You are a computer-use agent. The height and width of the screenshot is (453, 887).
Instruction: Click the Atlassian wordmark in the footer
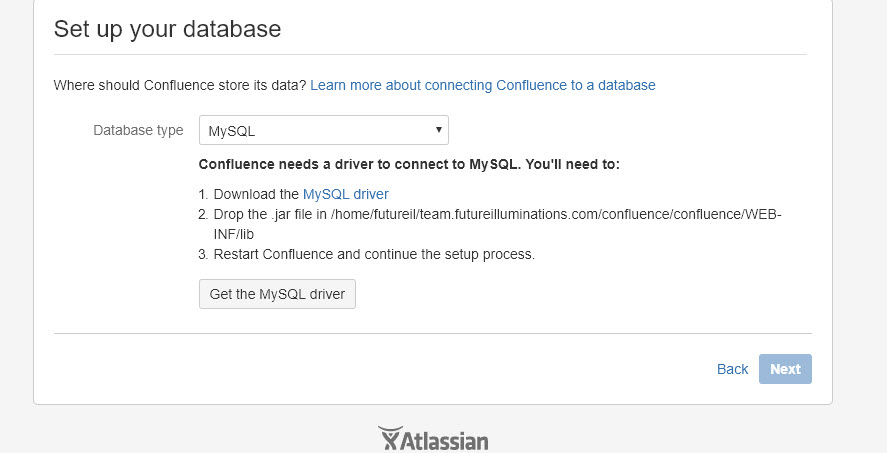(444, 441)
